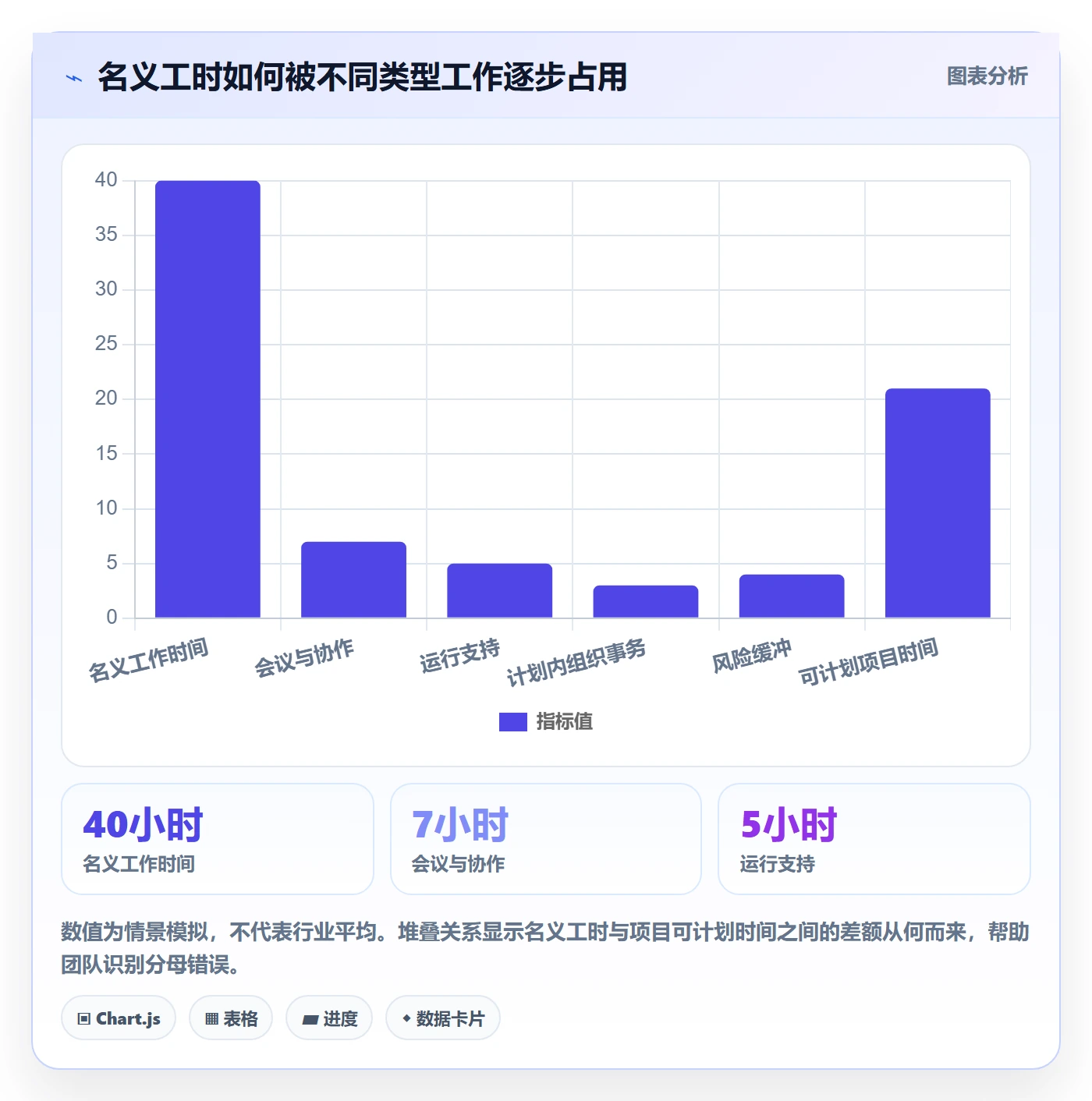Select the 进度 tag chip
Screen dimensions: 1092x1101
pos(329,1018)
